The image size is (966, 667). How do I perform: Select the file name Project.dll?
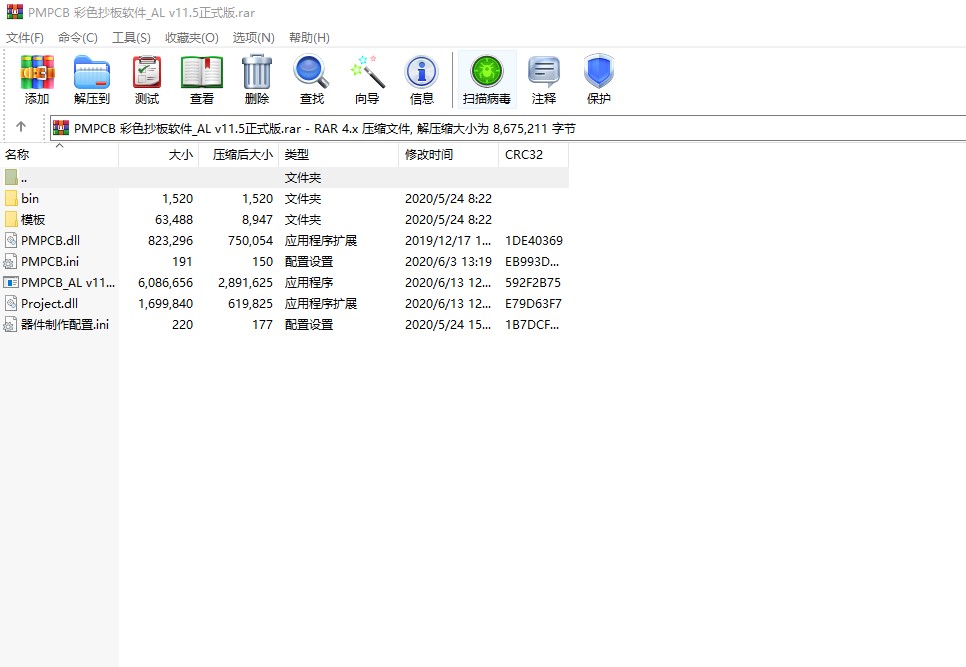click(x=49, y=304)
